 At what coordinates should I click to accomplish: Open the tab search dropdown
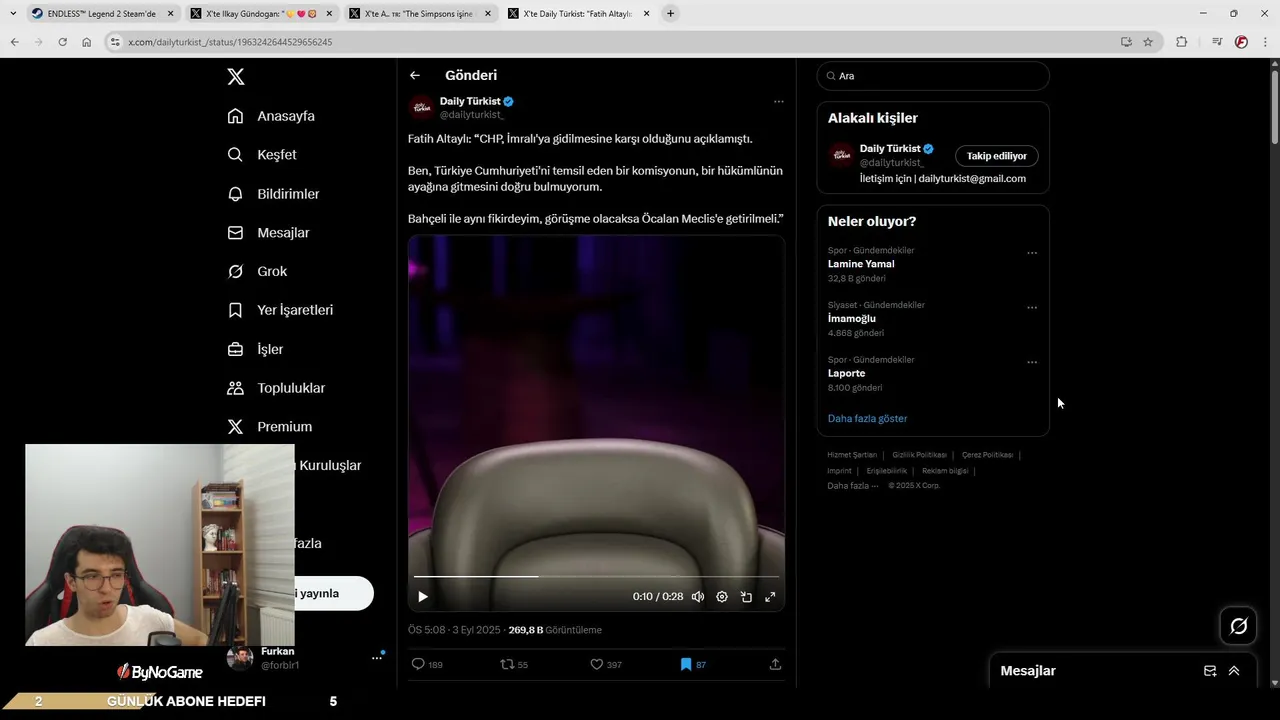13,14
